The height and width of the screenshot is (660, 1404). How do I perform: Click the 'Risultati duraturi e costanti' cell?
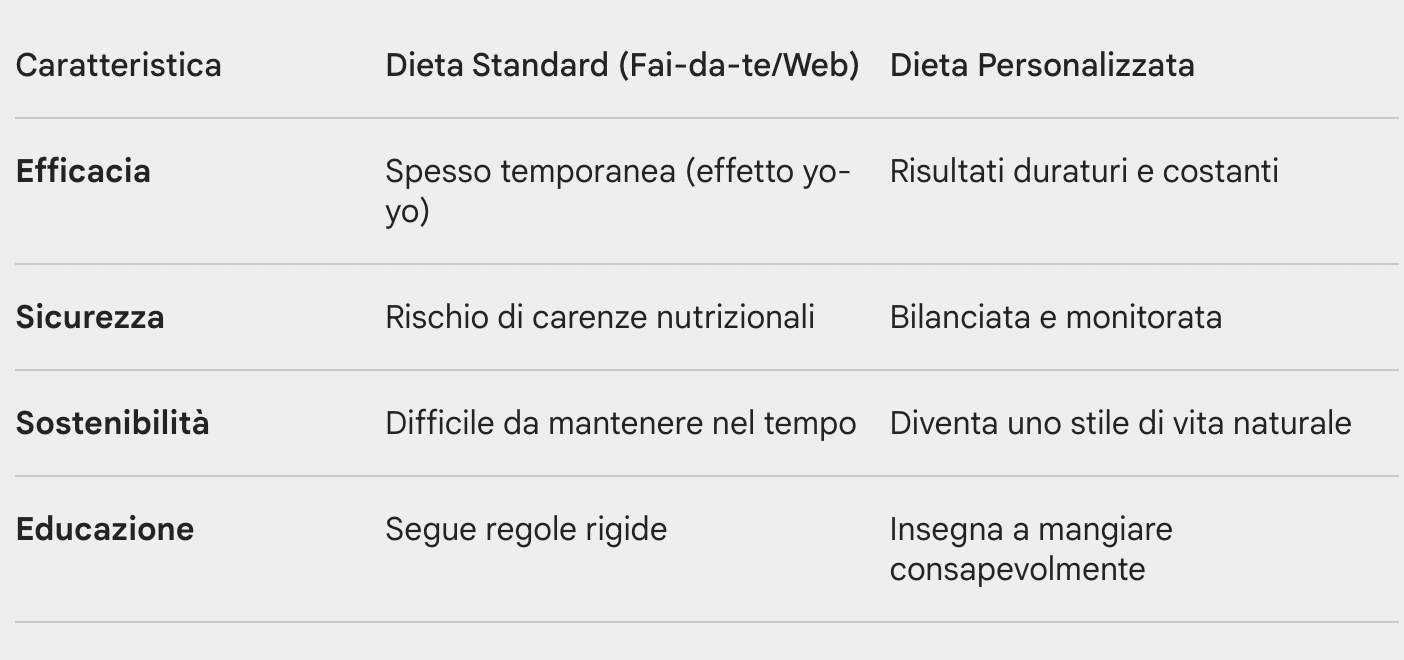1083,171
